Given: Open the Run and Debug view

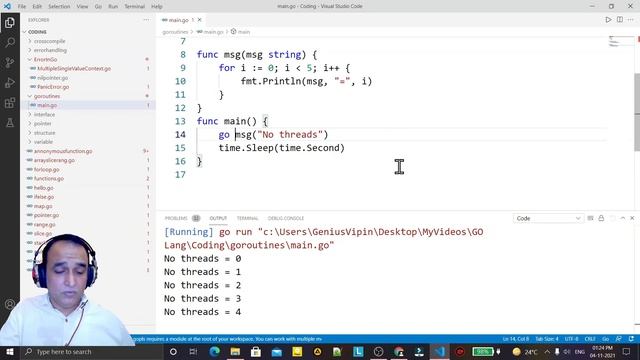Looking at the screenshot, I should coord(10,82).
